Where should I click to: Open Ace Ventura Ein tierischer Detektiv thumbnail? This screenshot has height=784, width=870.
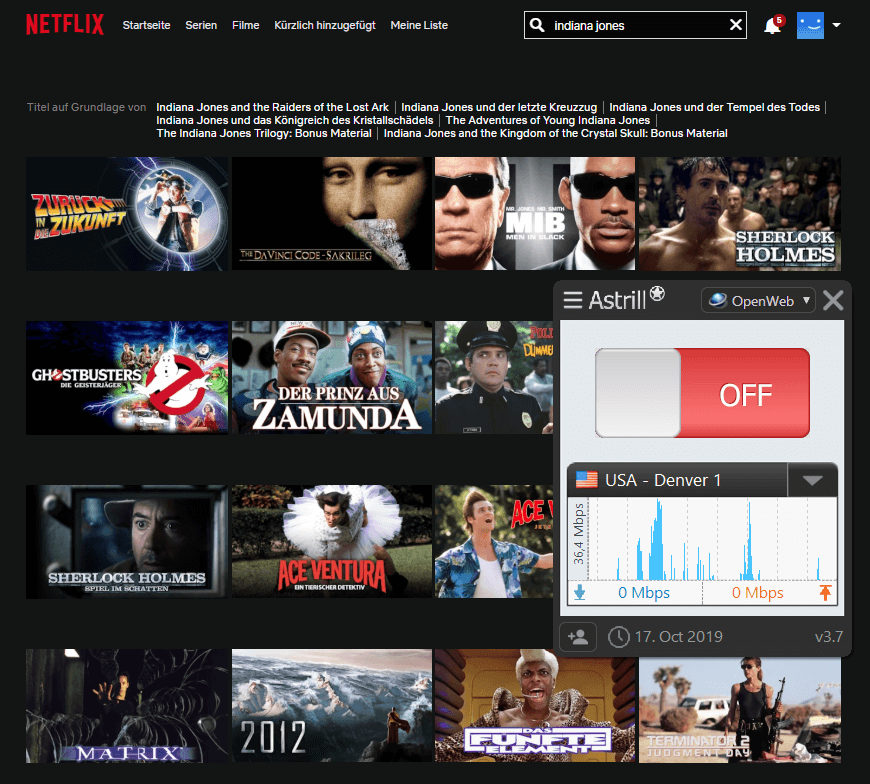(x=332, y=542)
